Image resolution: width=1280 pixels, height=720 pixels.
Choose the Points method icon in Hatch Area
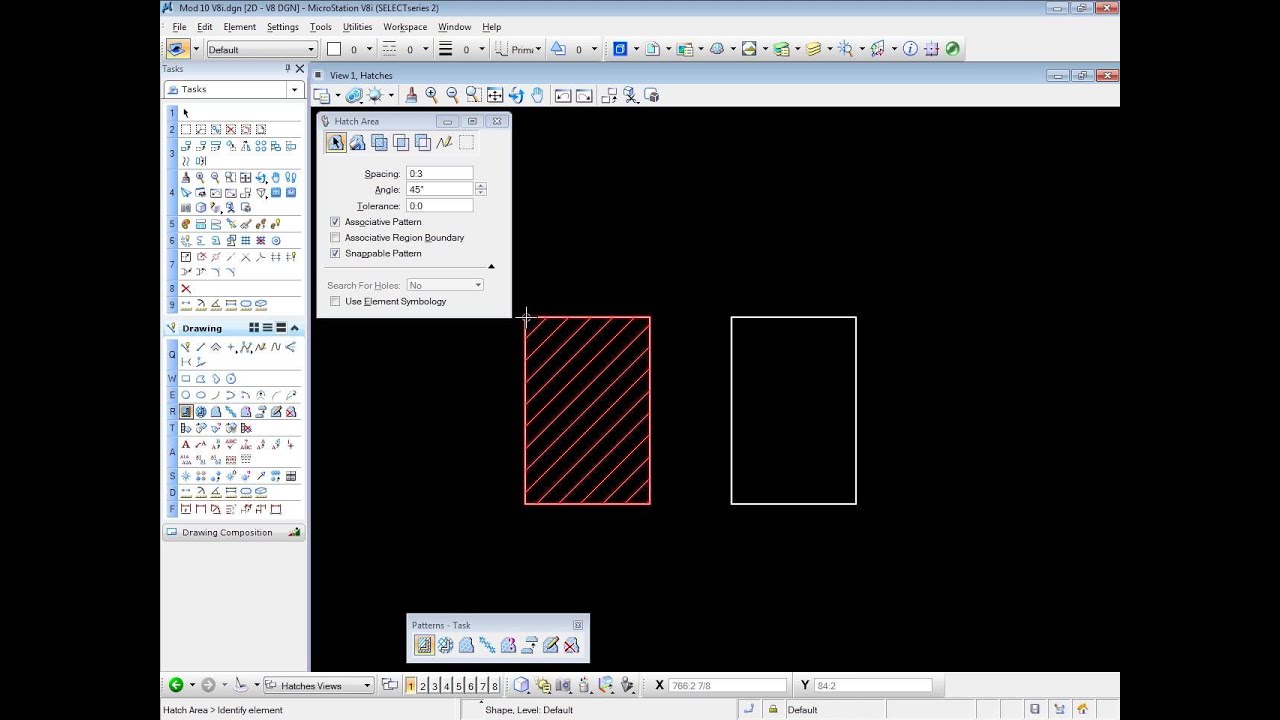point(444,143)
